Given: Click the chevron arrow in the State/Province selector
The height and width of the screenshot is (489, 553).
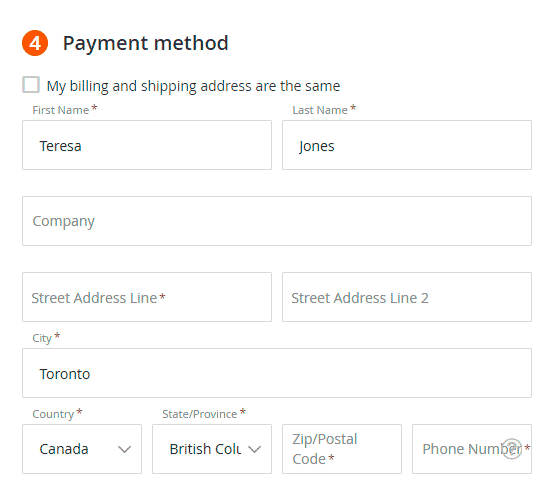Looking at the screenshot, I should coord(254,449).
